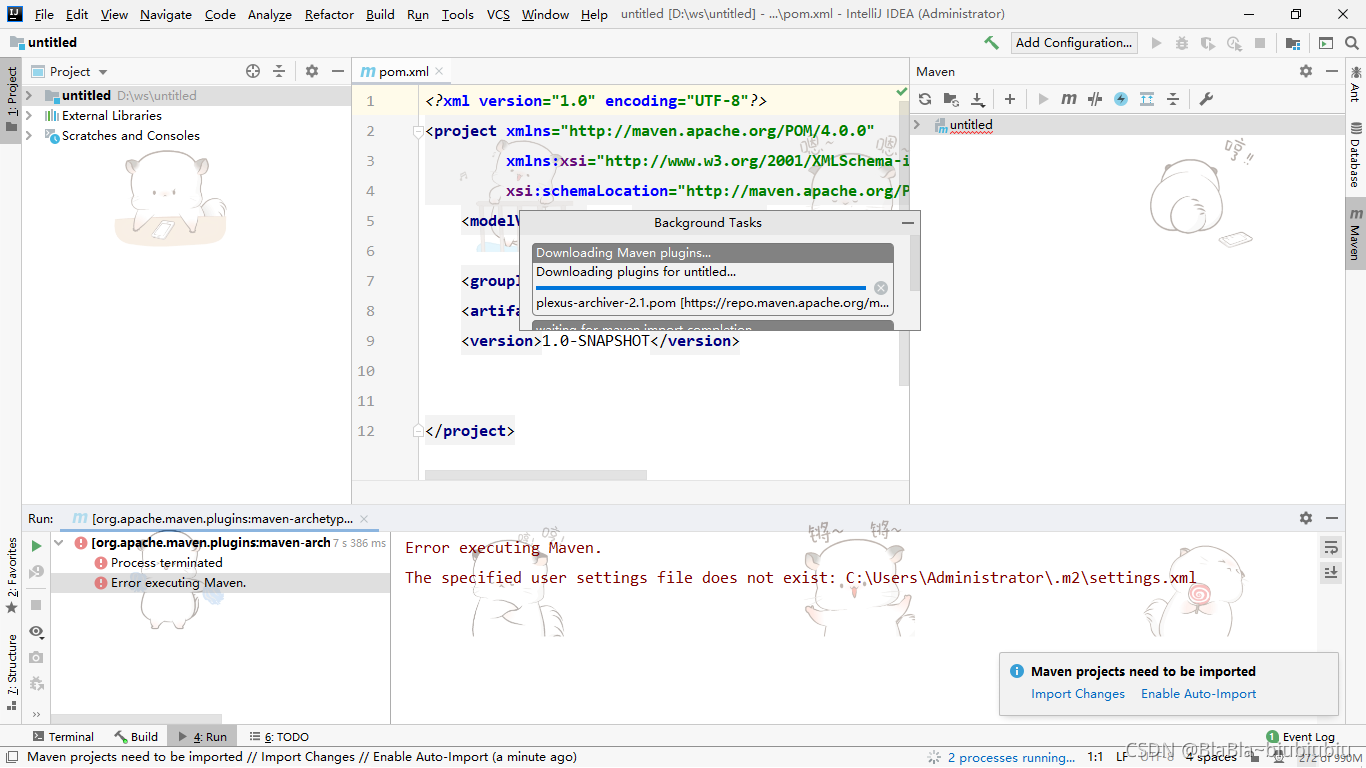Image resolution: width=1366 pixels, height=768 pixels.
Task: Click Enable Auto-Import link
Action: 1198,694
